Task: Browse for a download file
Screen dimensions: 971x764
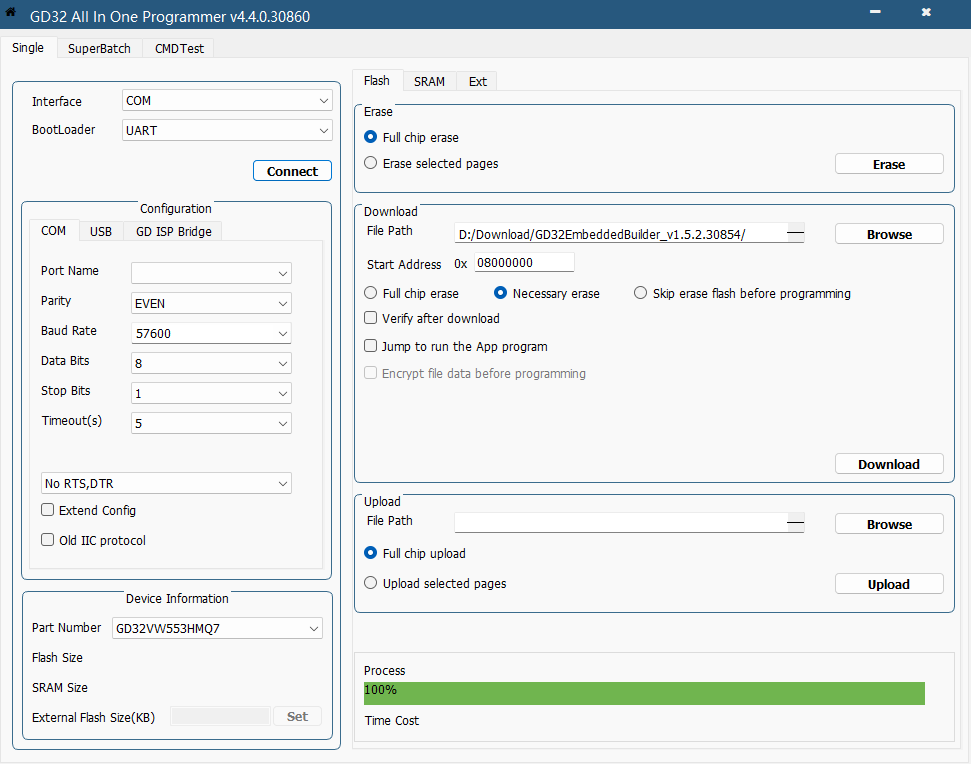Action: coord(889,234)
